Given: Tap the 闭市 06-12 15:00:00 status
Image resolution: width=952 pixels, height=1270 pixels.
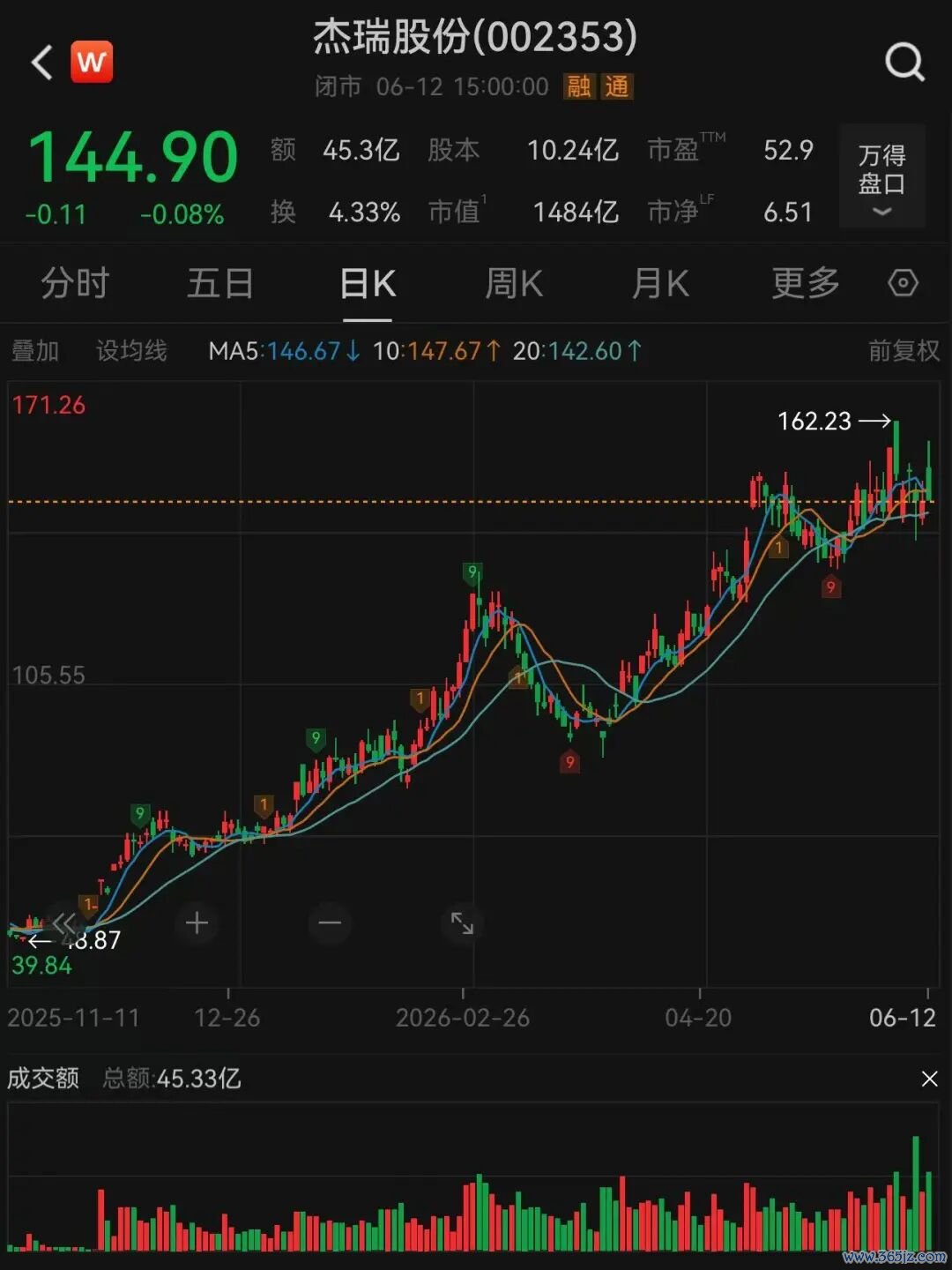Looking at the screenshot, I should click(x=432, y=86).
